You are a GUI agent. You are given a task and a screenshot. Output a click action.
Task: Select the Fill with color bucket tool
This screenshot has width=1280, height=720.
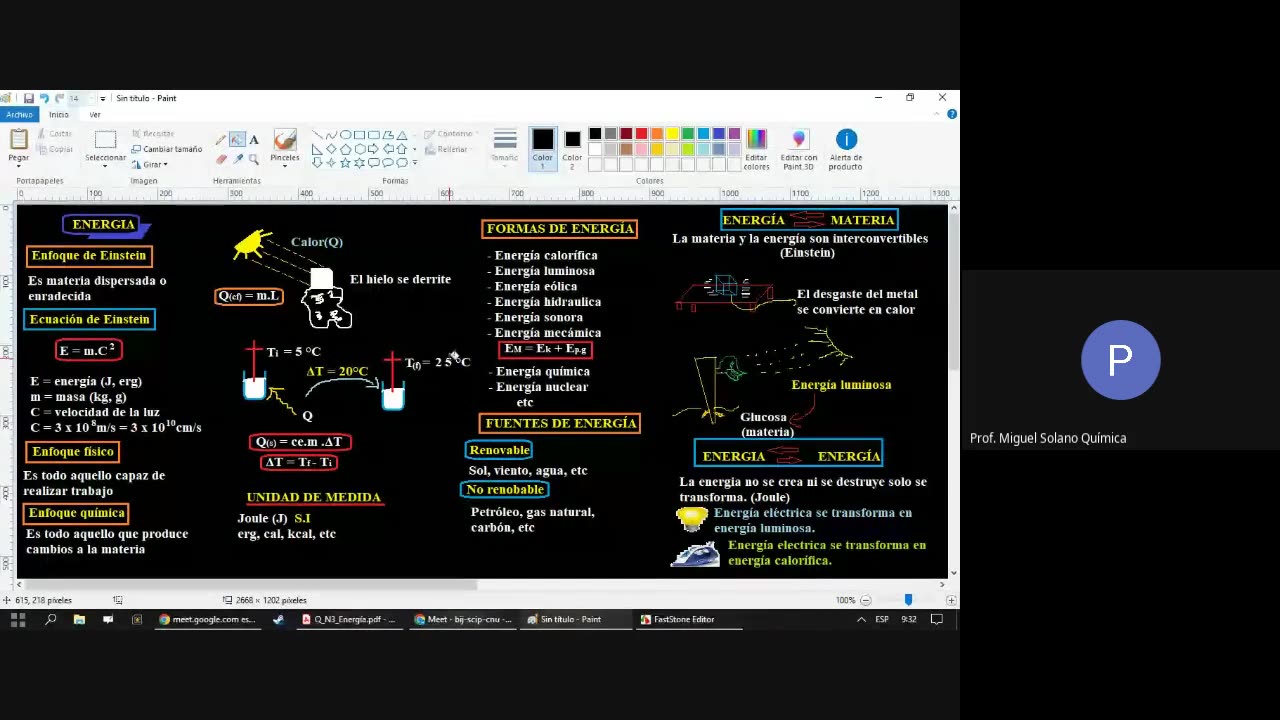[x=237, y=140]
